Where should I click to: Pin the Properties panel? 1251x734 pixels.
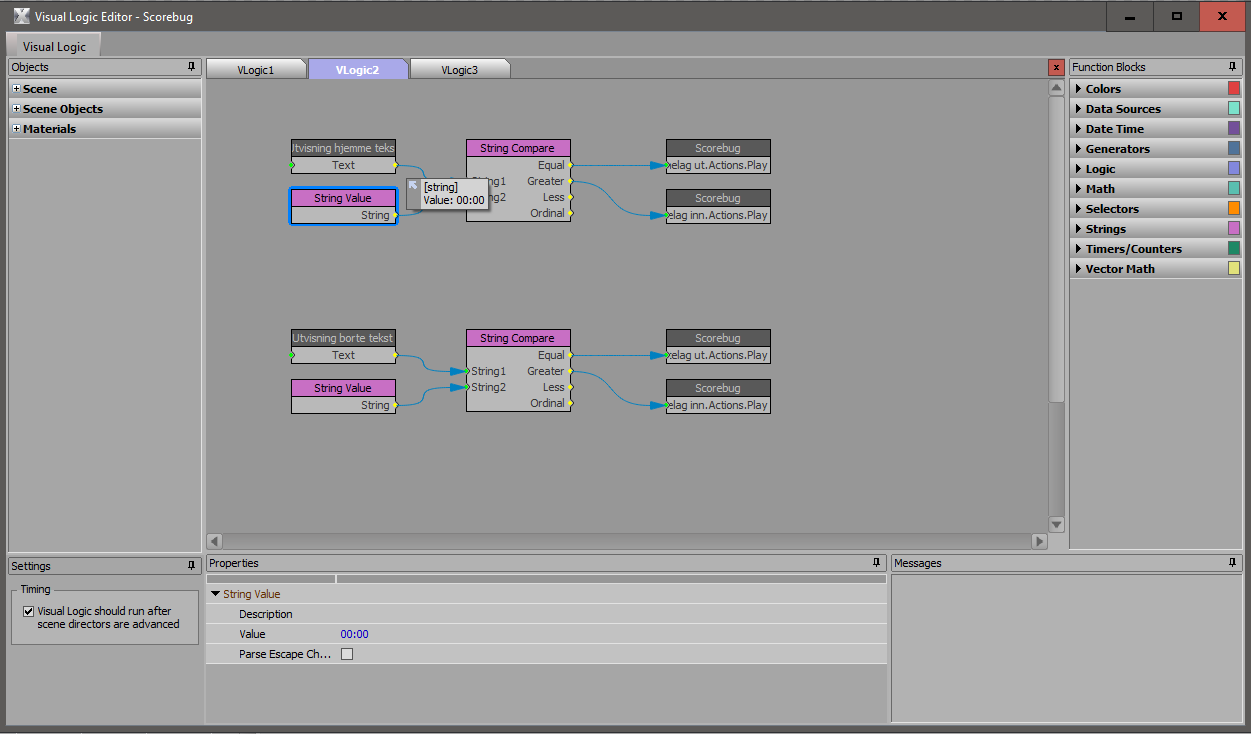click(x=877, y=563)
